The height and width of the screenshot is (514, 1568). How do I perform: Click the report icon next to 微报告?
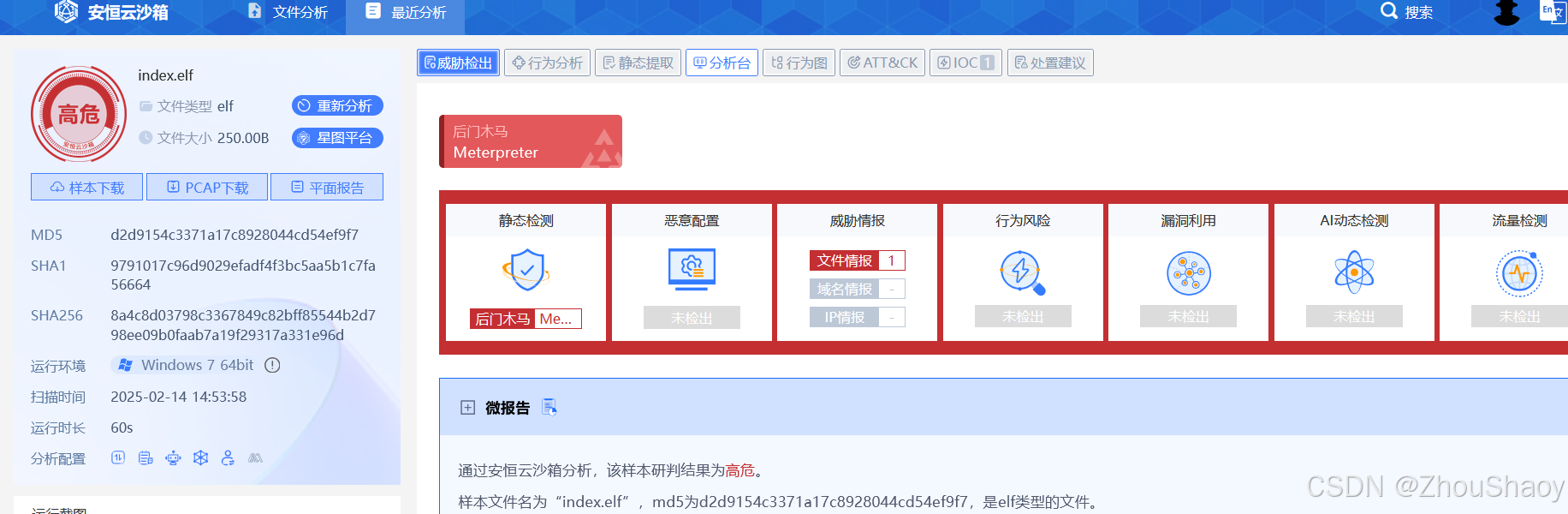[x=549, y=408]
